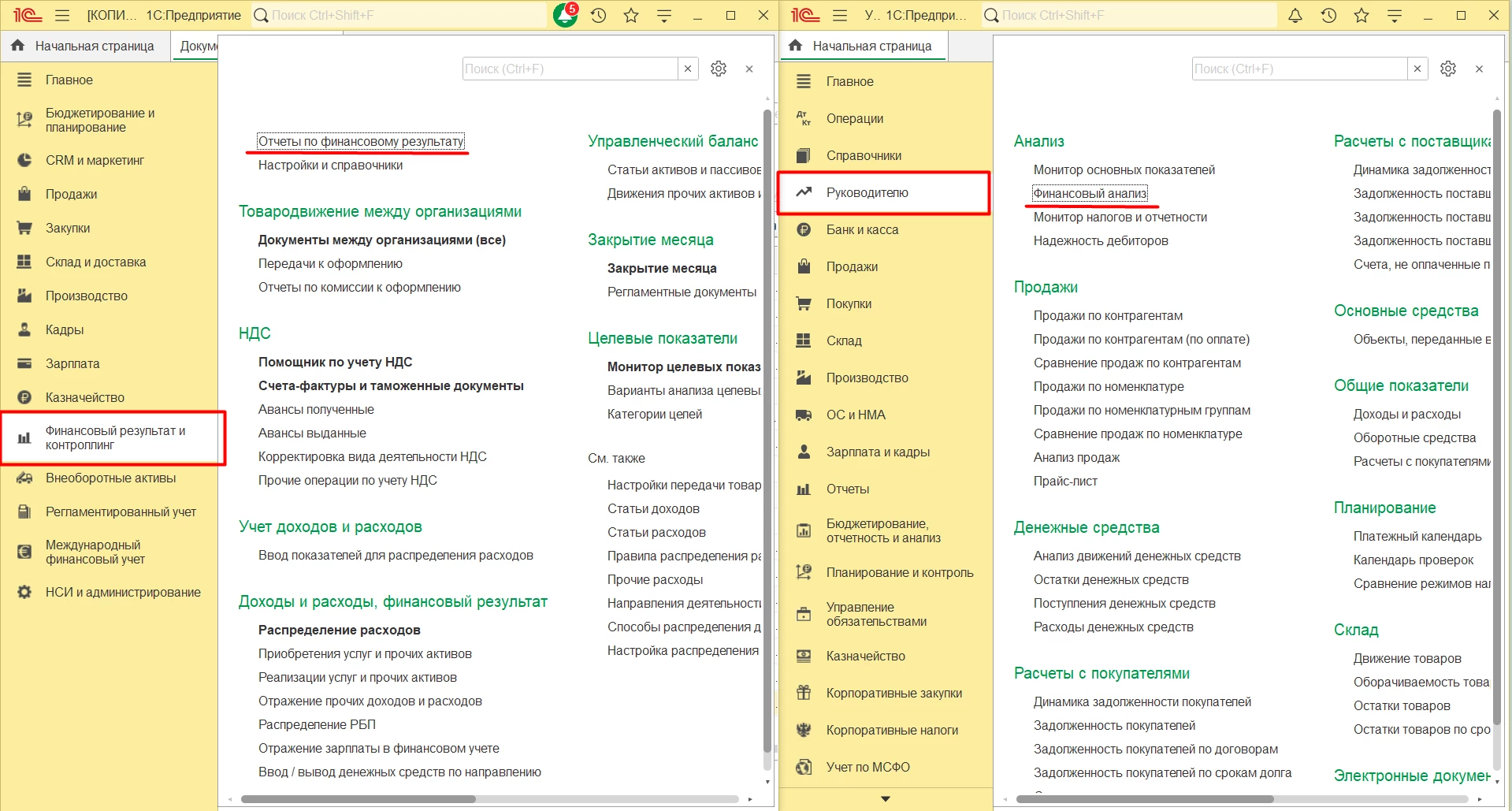This screenshot has width=1512, height=811.
Task: Switch to Начальная страница tab in right window
Action: coord(863,46)
